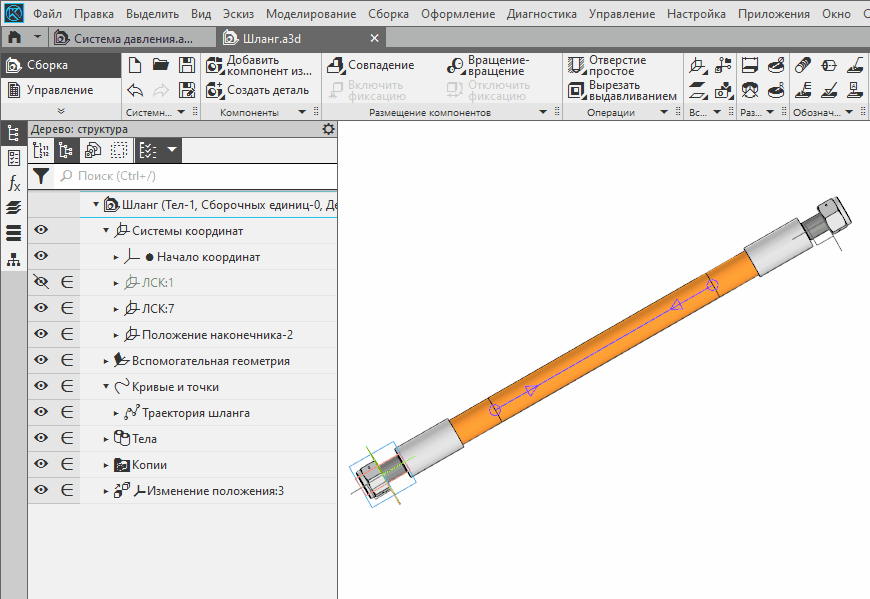Click the Создать деталь button
This screenshot has width=870, height=599.
258,90
